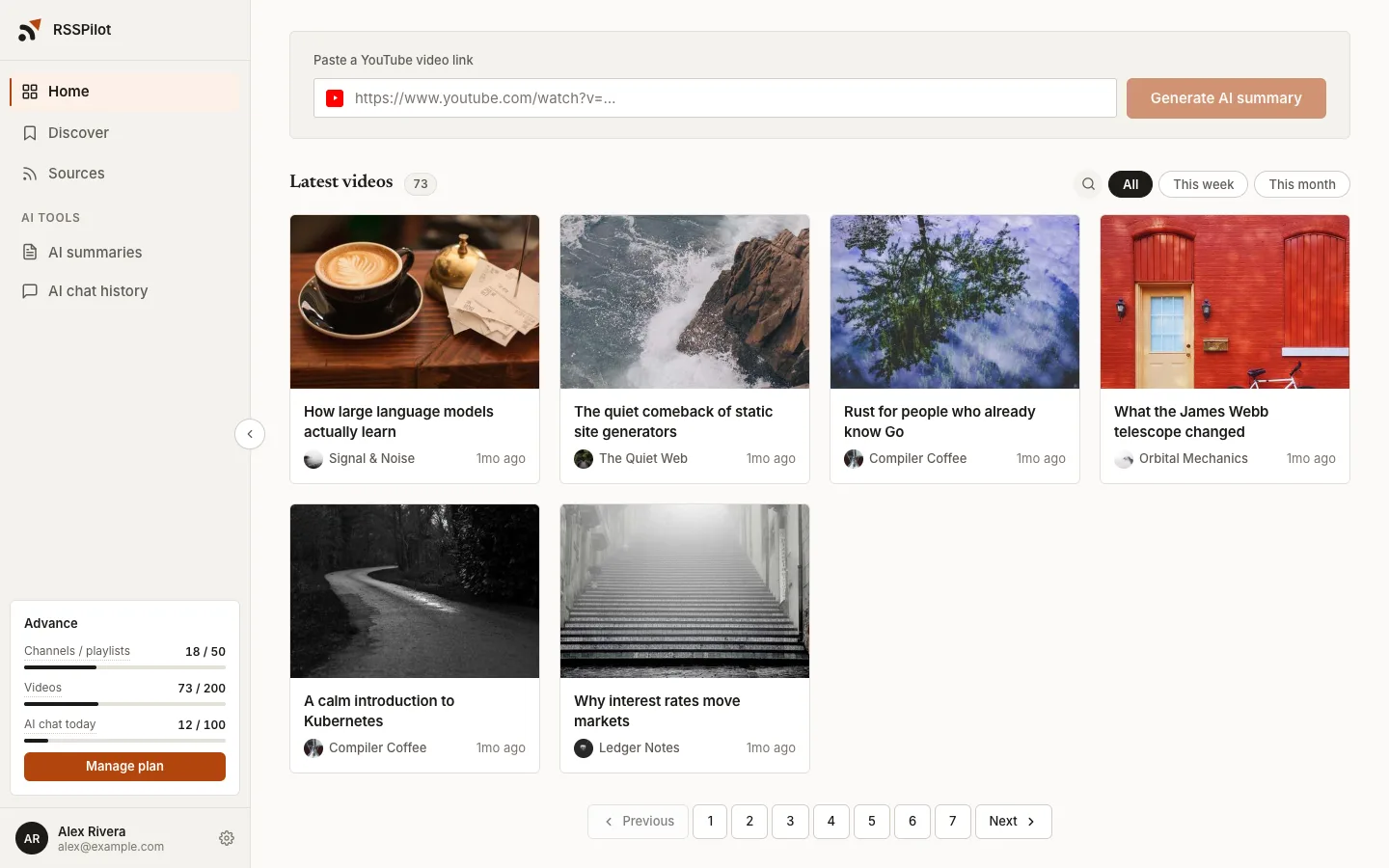Click the Advance plan label
The image size is (1389, 868).
coord(51,624)
